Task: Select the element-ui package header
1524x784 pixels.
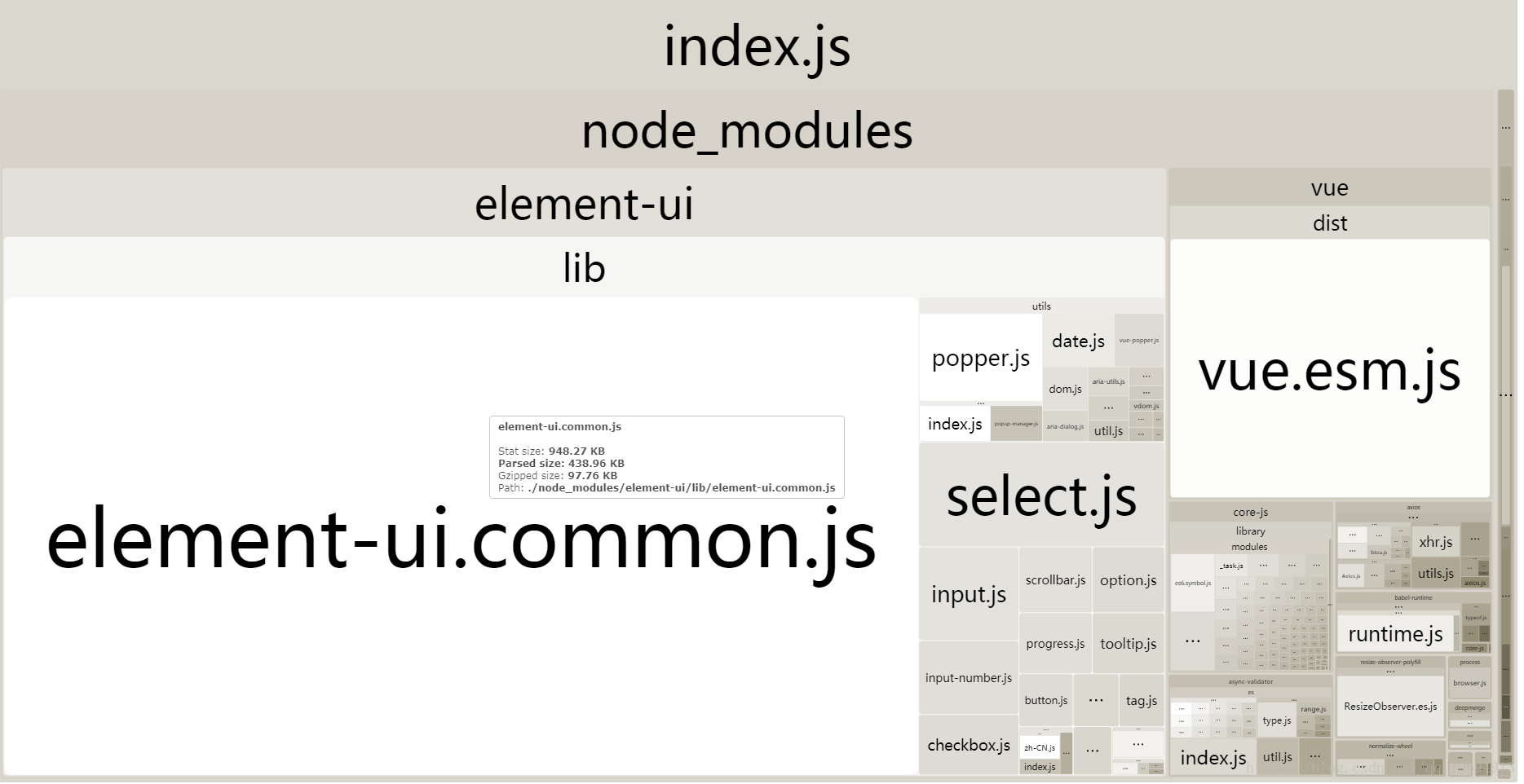Action: coord(584,204)
